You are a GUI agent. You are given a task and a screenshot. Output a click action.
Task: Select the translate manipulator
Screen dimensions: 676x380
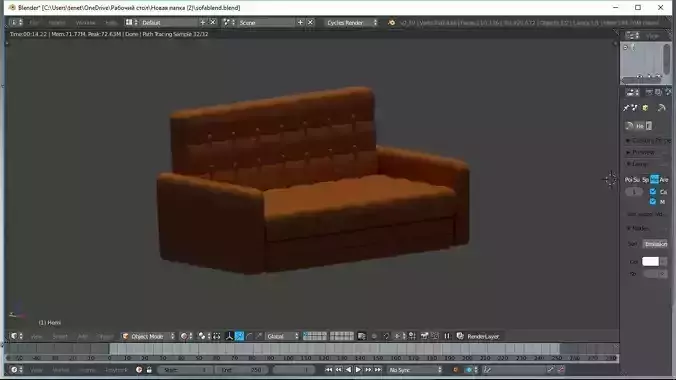(239, 336)
